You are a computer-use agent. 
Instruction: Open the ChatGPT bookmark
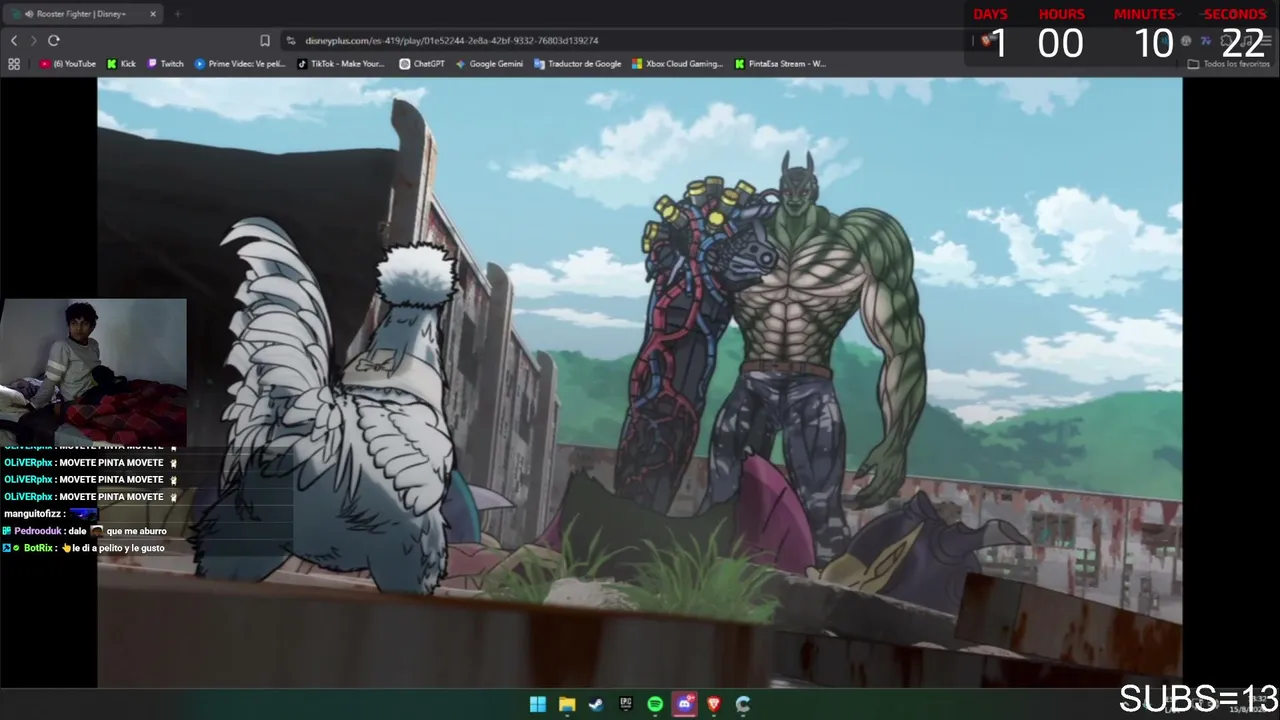[x=422, y=64]
